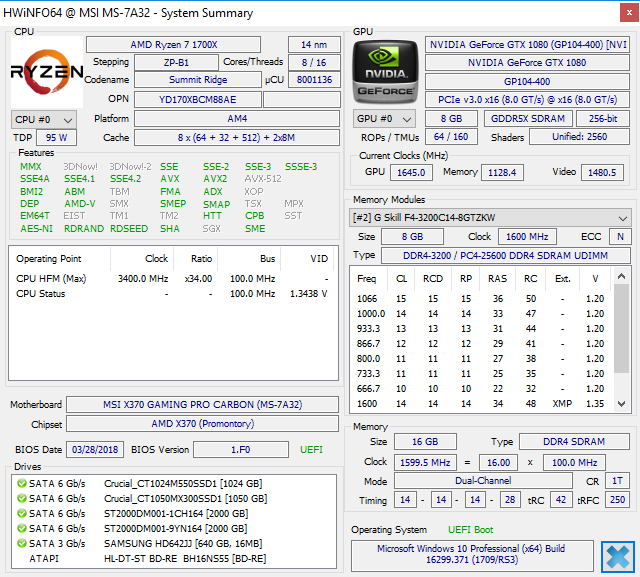Click the Windows 10 Professional OS field
This screenshot has width=640, height=577.
472,554
